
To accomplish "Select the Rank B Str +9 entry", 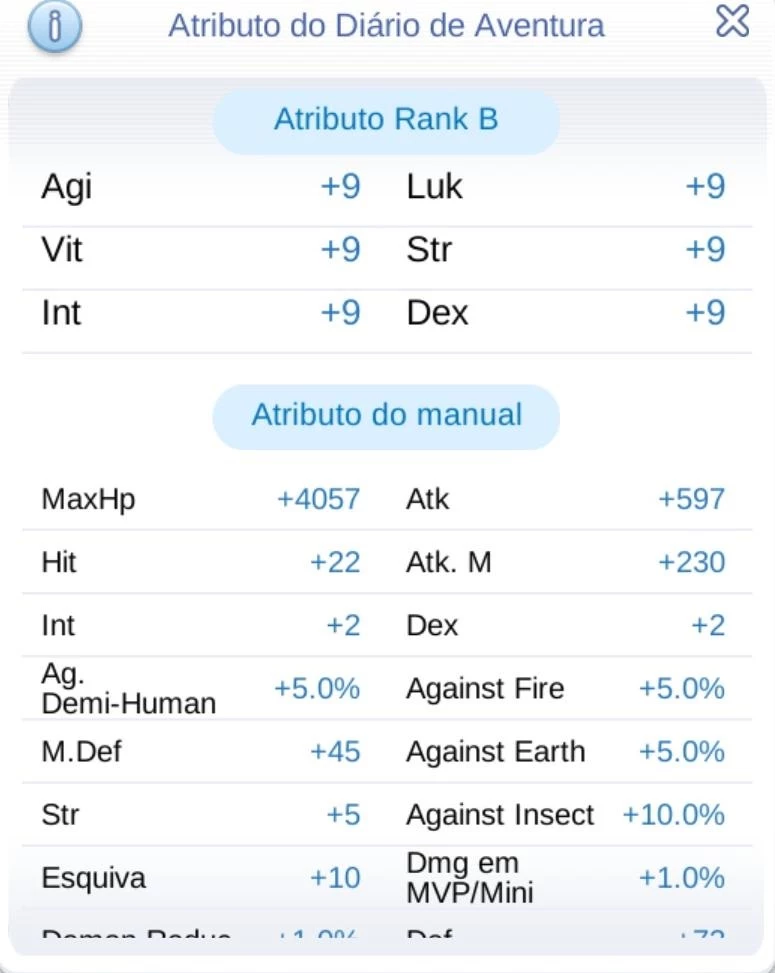I will click(x=566, y=250).
